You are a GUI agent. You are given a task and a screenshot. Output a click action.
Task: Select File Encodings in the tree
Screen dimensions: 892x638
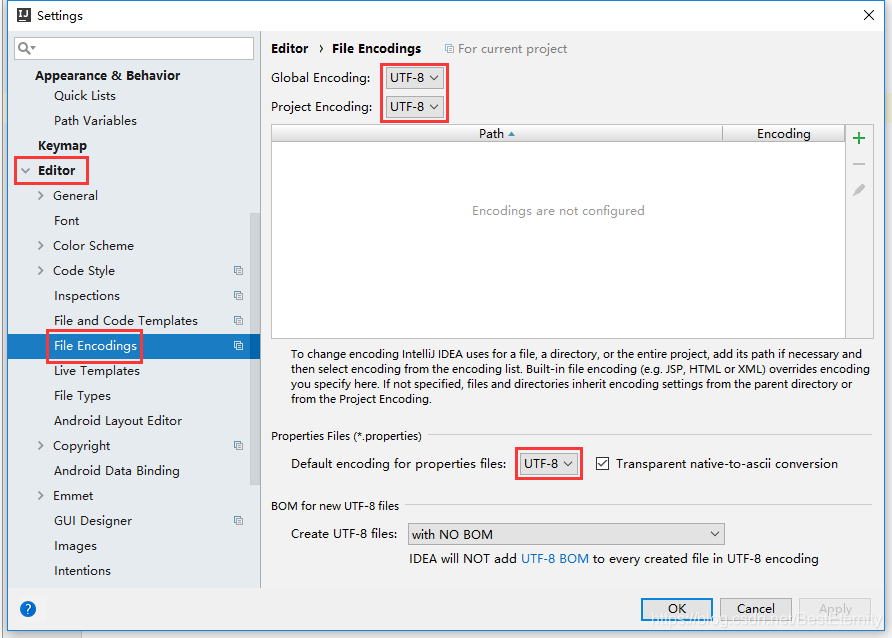coord(96,346)
